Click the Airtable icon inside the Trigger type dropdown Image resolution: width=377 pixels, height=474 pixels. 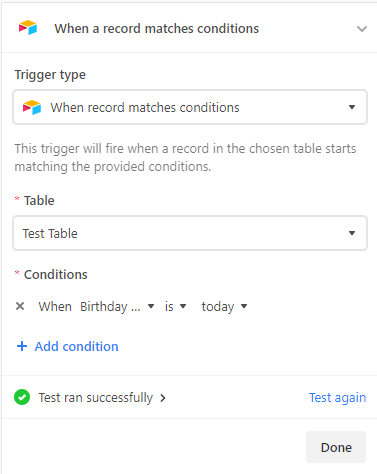[x=32, y=107]
